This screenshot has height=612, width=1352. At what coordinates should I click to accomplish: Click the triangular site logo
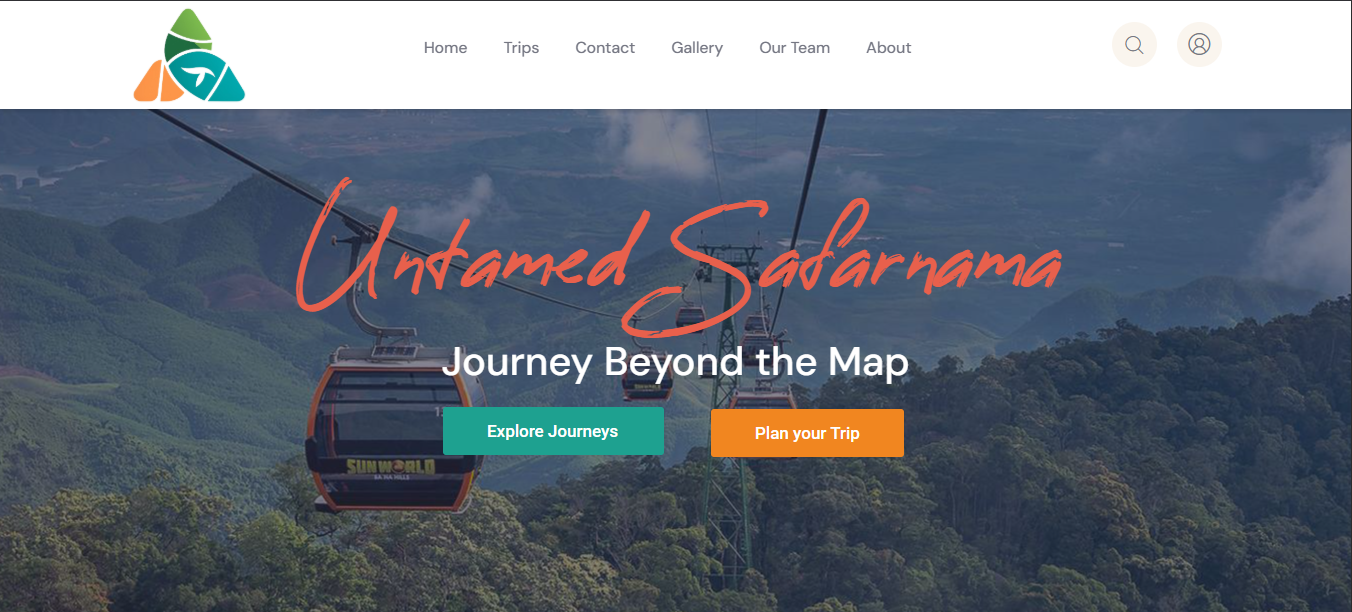pos(189,56)
